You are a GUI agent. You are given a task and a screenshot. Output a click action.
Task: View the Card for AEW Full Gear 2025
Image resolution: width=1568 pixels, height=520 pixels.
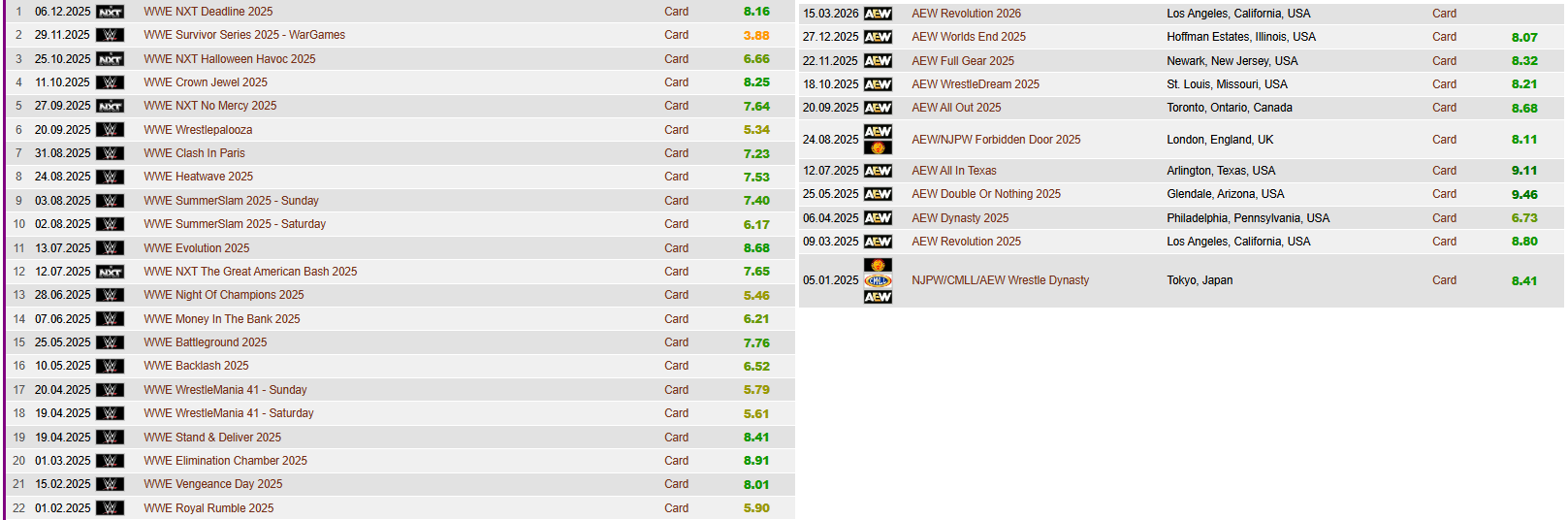pos(1445,61)
